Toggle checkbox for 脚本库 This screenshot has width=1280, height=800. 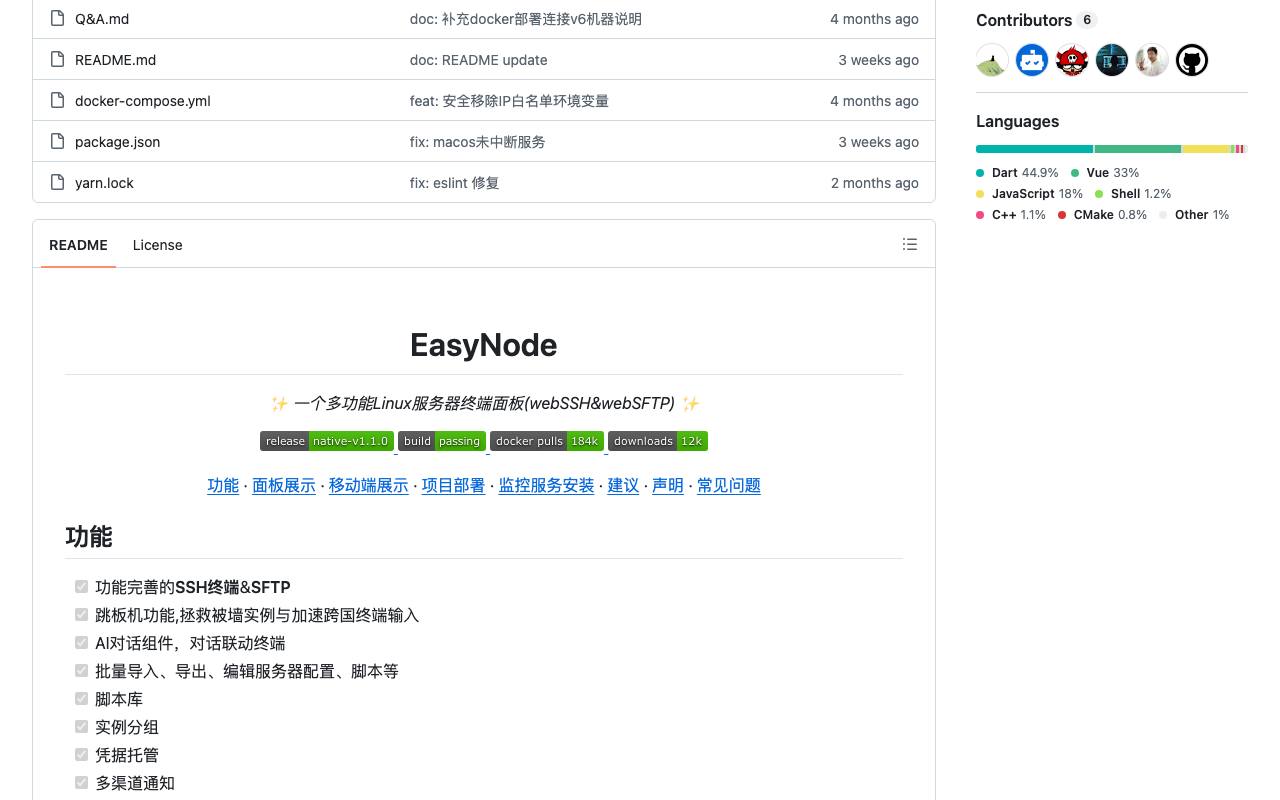tap(82, 699)
